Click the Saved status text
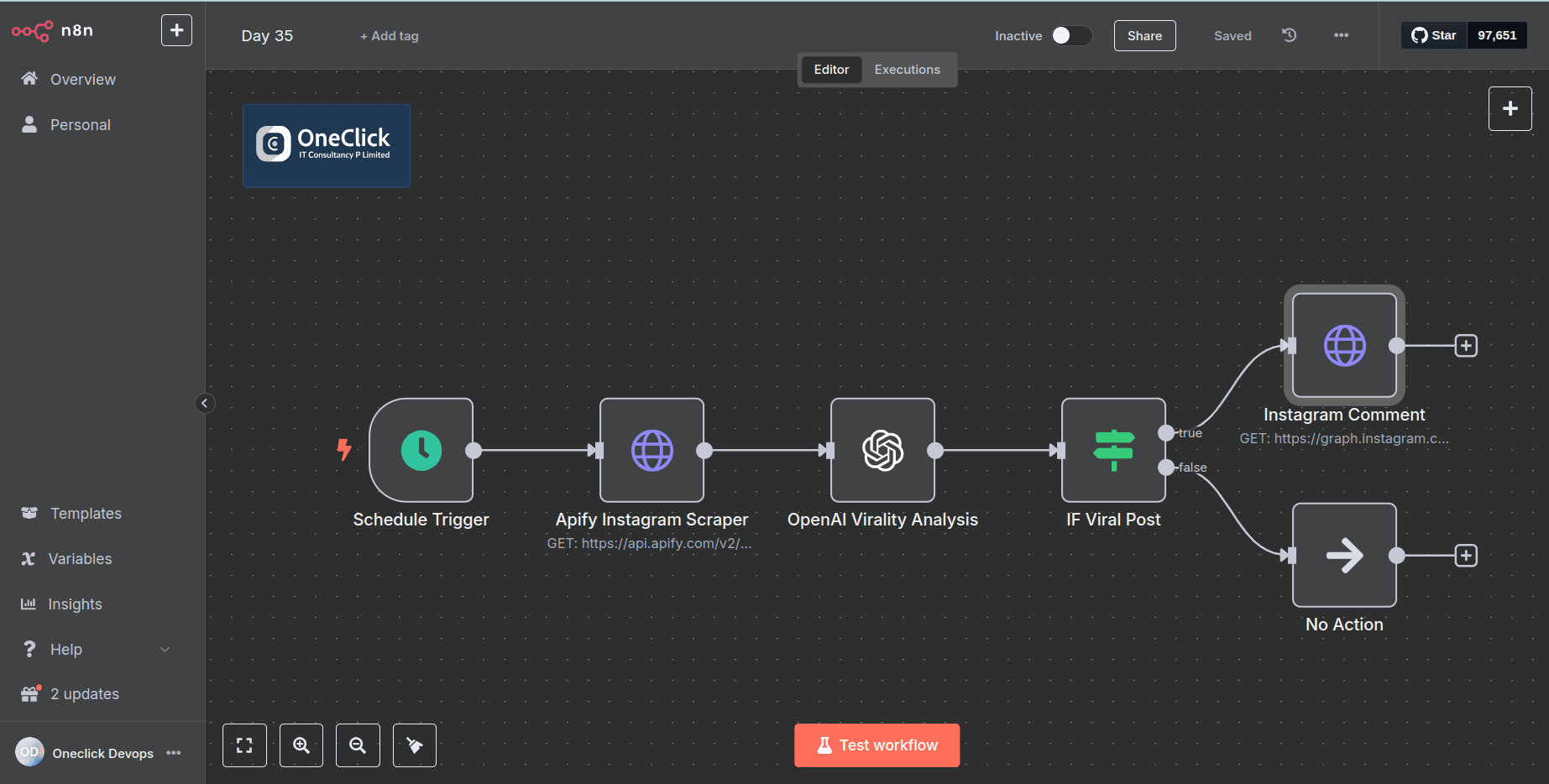This screenshot has height=784, width=1549. (1232, 35)
